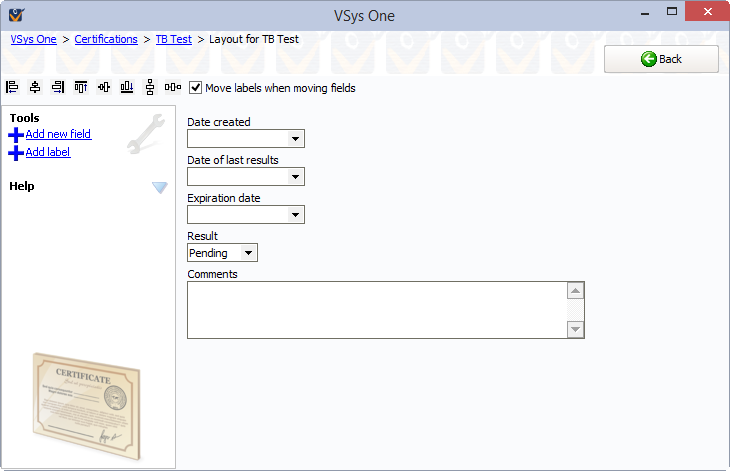Click the distribute vertically spacing icon
This screenshot has height=471, width=730.
pyautogui.click(x=150, y=88)
